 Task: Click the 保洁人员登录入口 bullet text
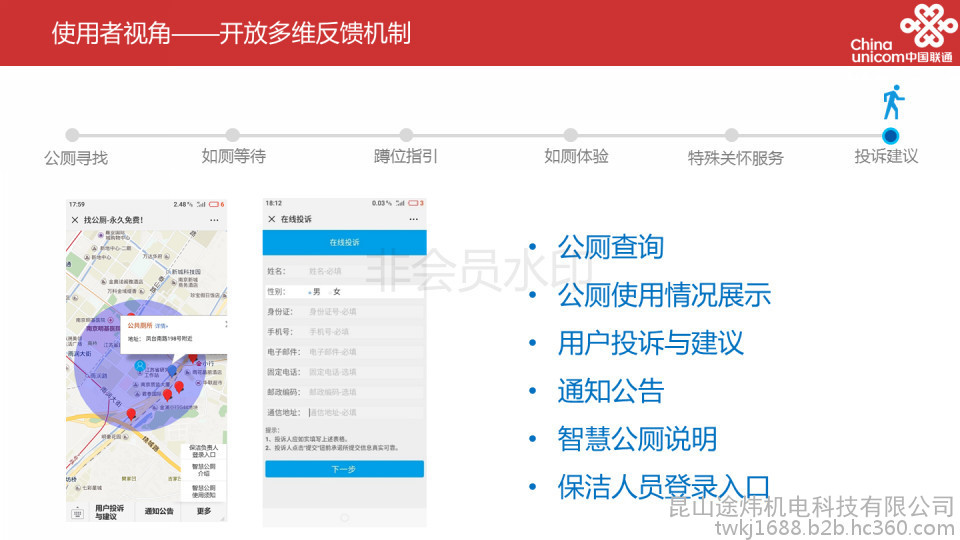coord(664,487)
